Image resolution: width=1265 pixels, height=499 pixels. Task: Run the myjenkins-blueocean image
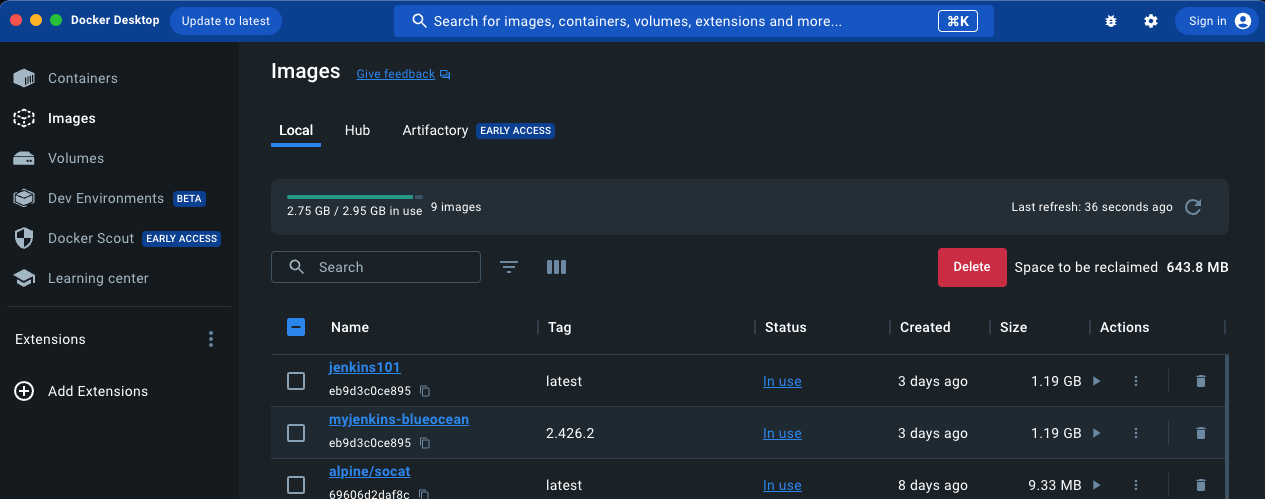[1096, 433]
